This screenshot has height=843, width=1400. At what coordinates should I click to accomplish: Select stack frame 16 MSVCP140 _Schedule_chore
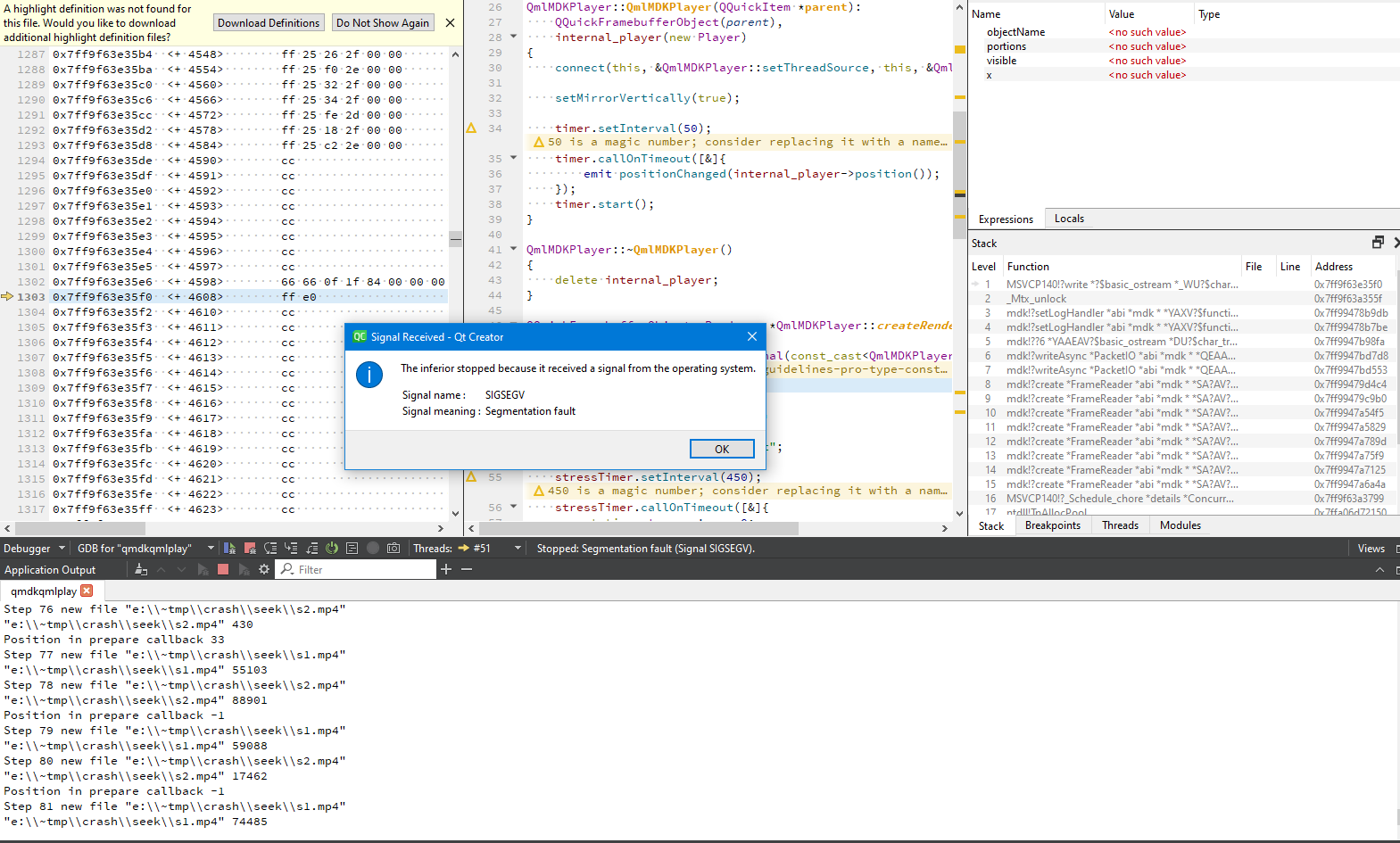coord(1182,499)
